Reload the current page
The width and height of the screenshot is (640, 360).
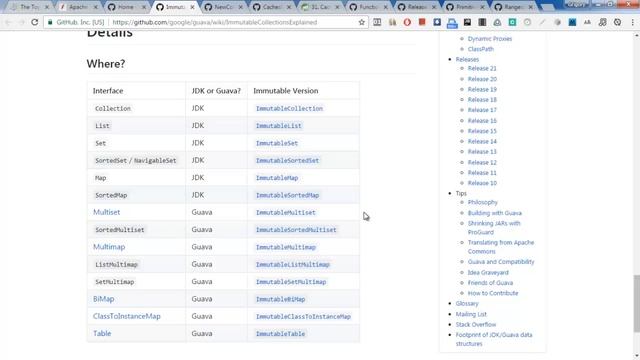[x=35, y=22]
